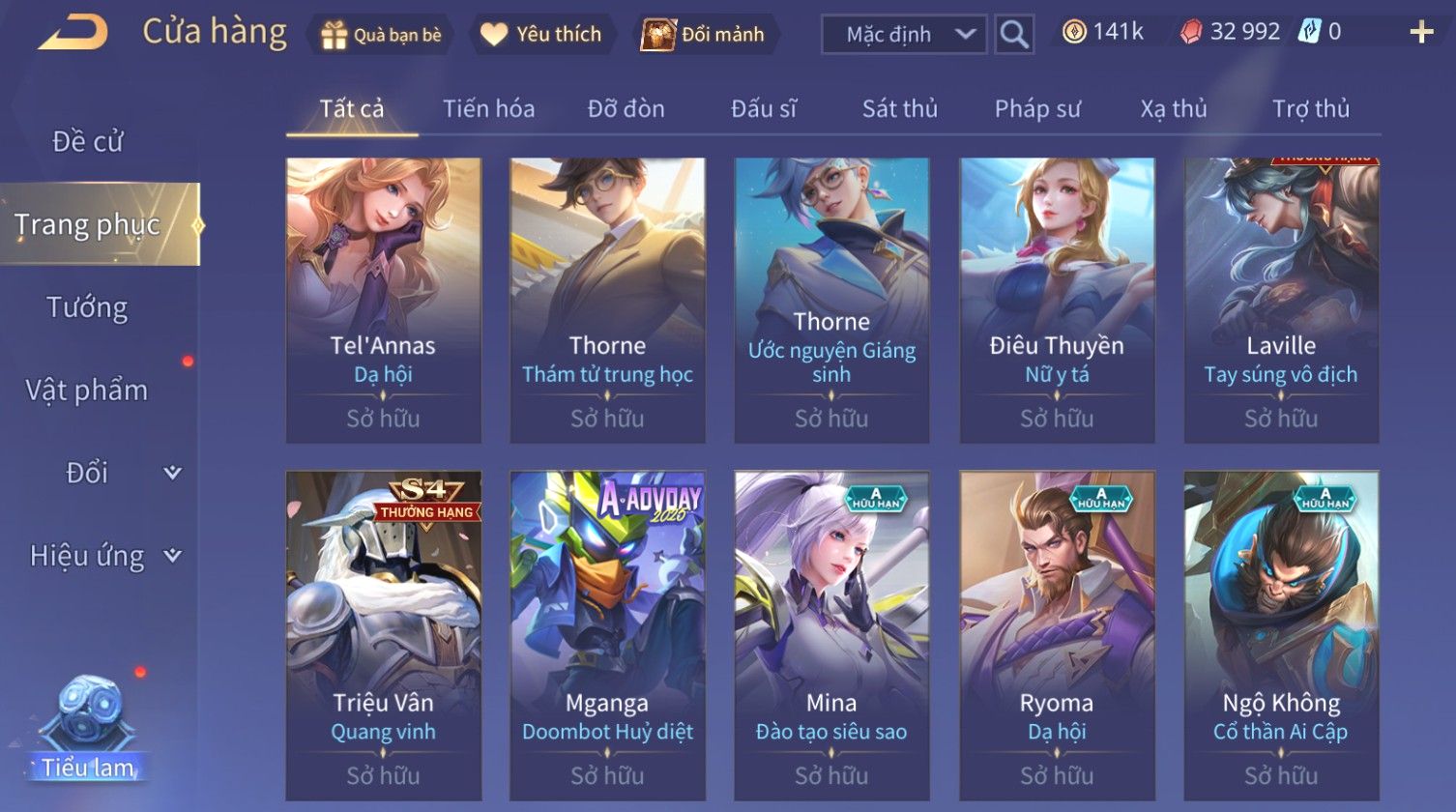Open Mganga Doombot Huỷ diệt skin card
This screenshot has height=812, width=1456.
[x=608, y=635]
